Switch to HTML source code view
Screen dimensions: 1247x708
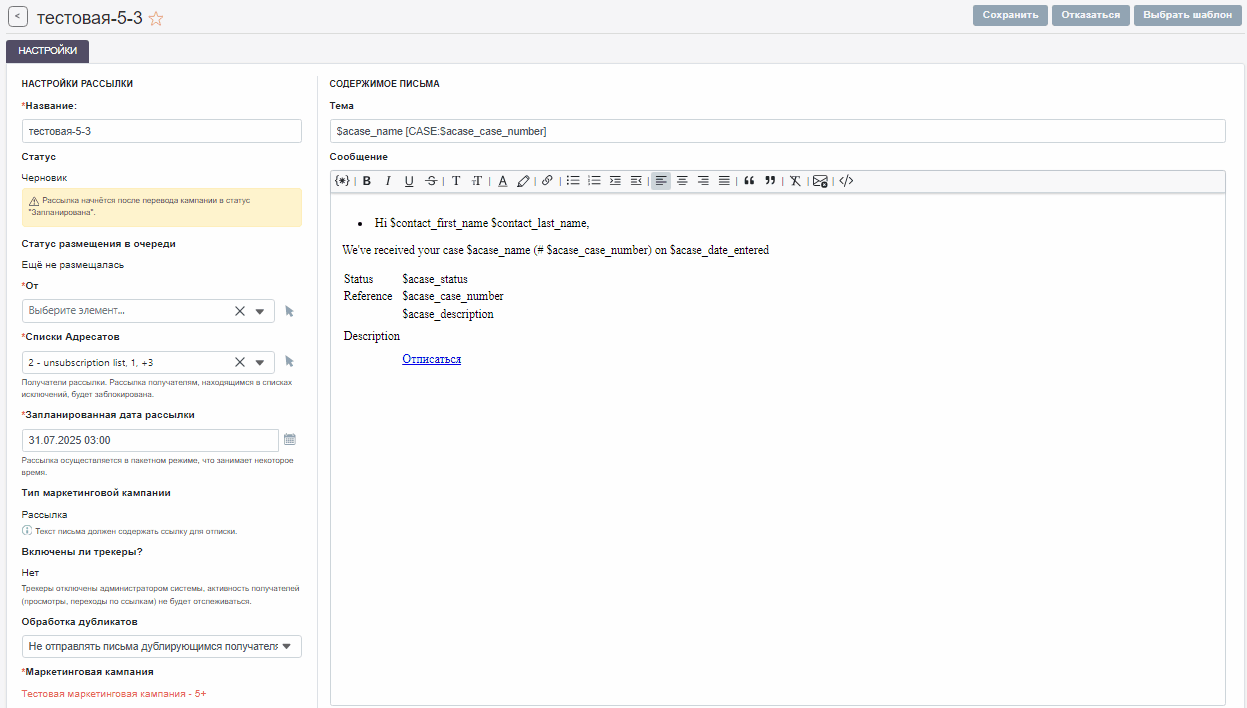[846, 181]
